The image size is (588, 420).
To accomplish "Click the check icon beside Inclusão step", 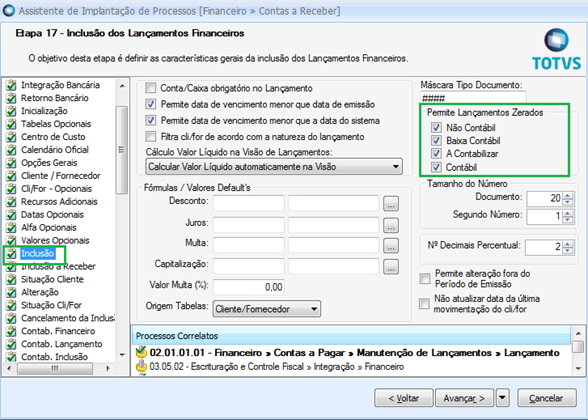I will coord(11,254).
